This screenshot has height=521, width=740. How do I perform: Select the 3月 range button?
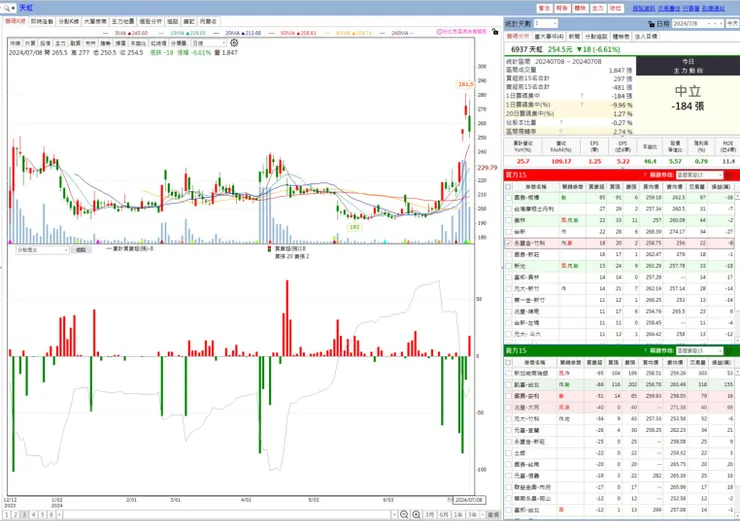point(429,515)
